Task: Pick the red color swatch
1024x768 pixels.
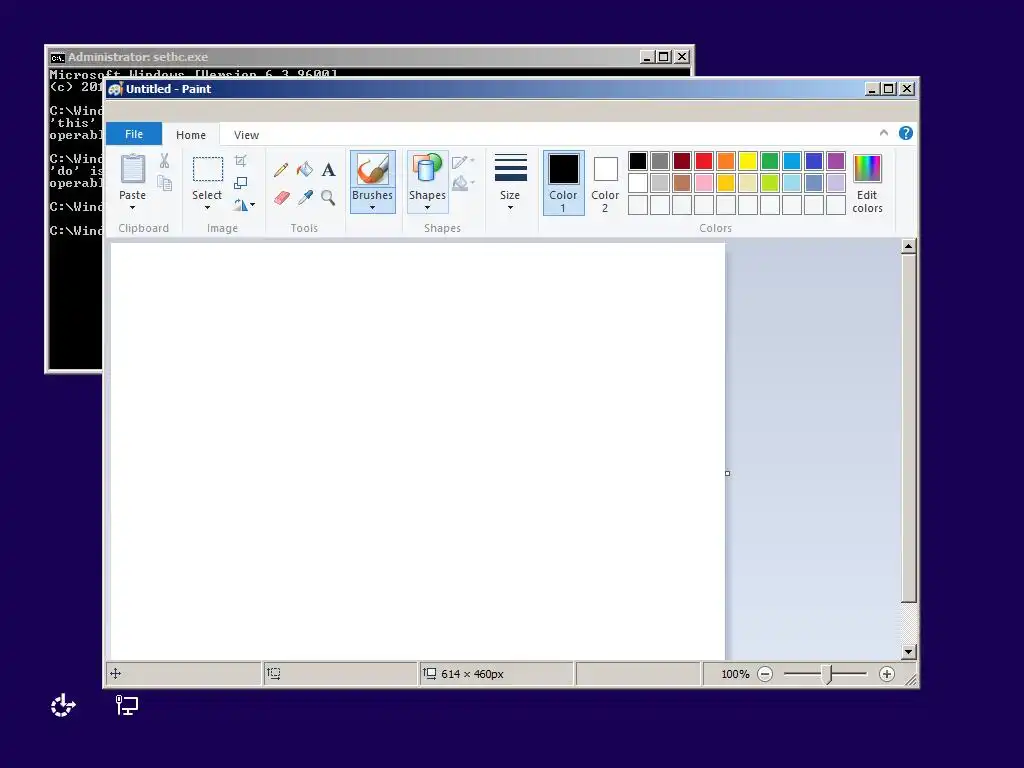Action: pyautogui.click(x=704, y=161)
